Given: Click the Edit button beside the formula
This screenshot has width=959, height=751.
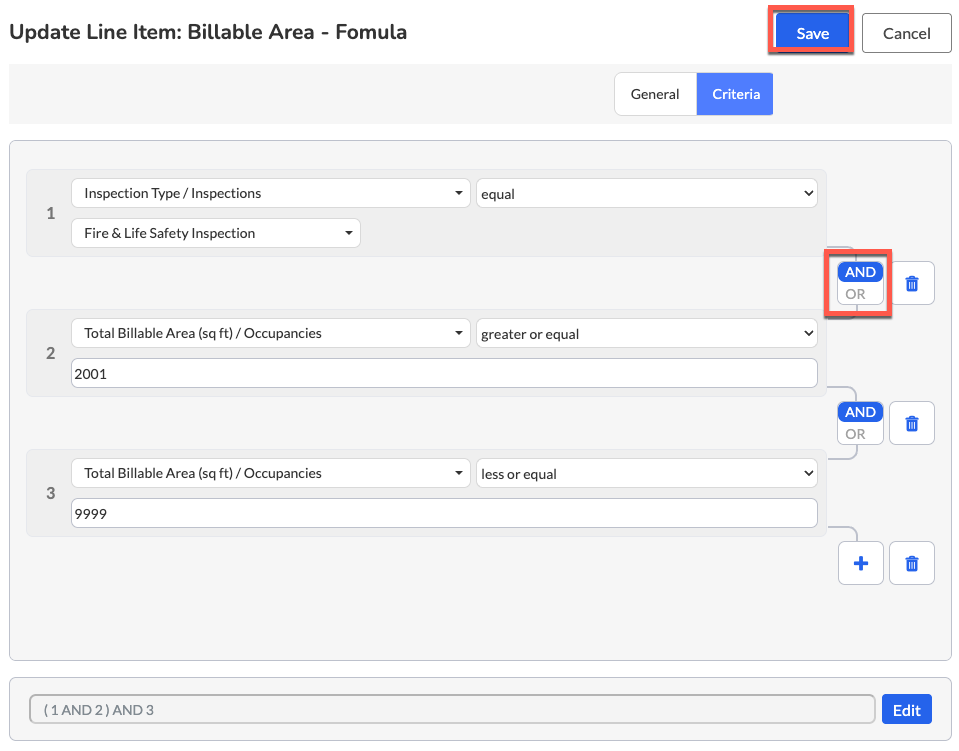Looking at the screenshot, I should coord(906,709).
